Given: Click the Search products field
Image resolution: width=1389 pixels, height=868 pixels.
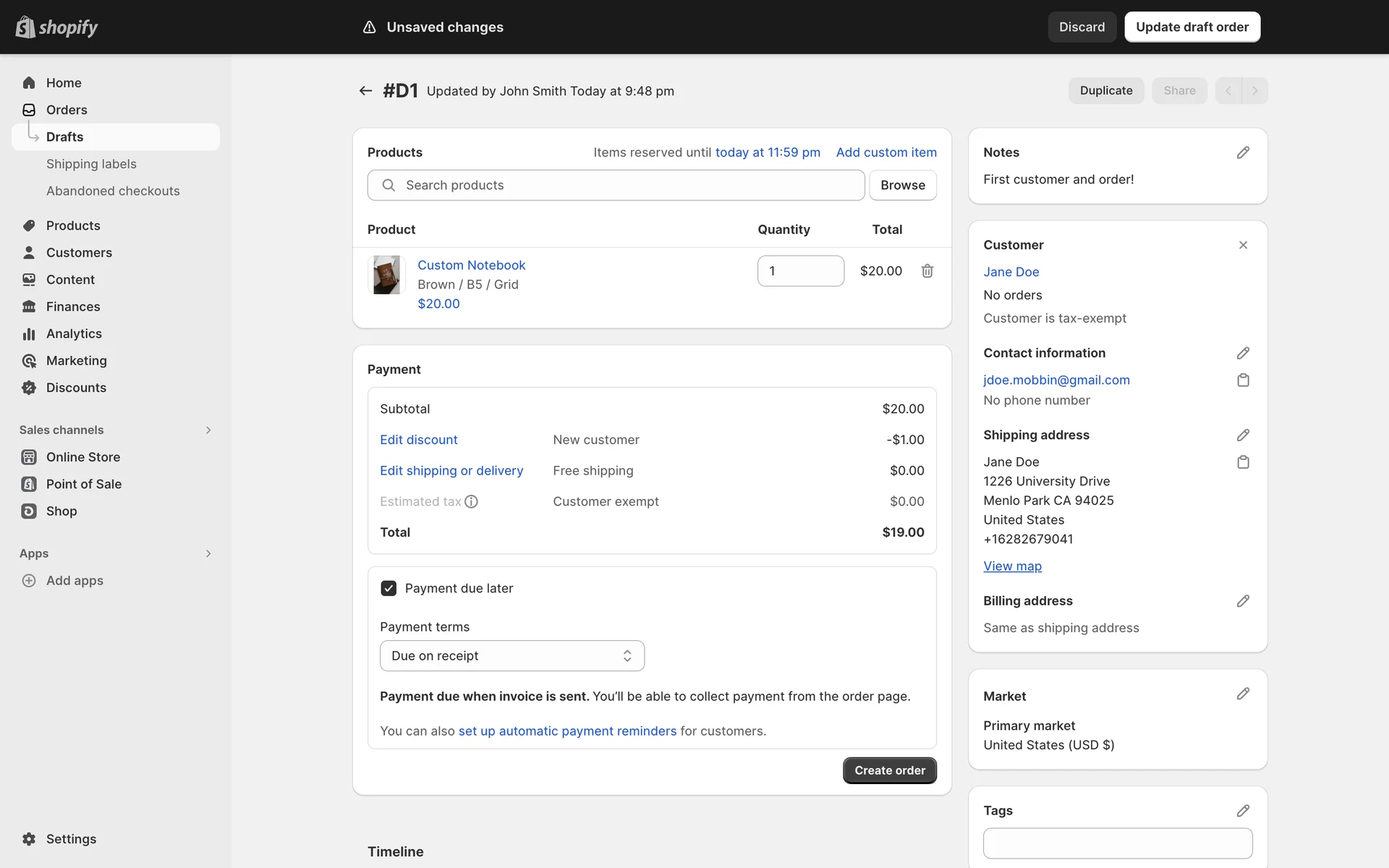Looking at the screenshot, I should pos(615,185).
